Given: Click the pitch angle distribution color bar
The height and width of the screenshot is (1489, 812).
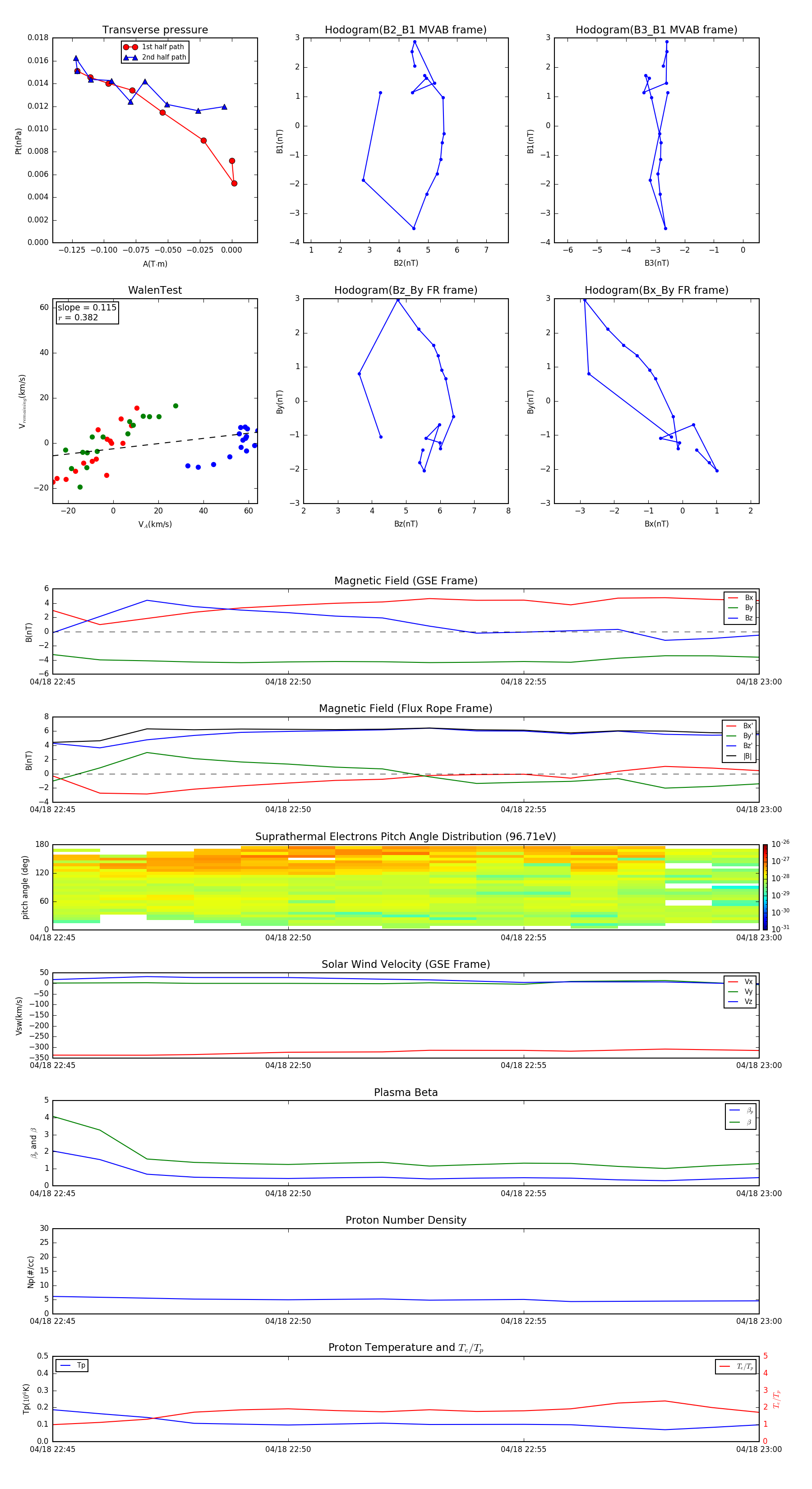Looking at the screenshot, I should 765,887.
